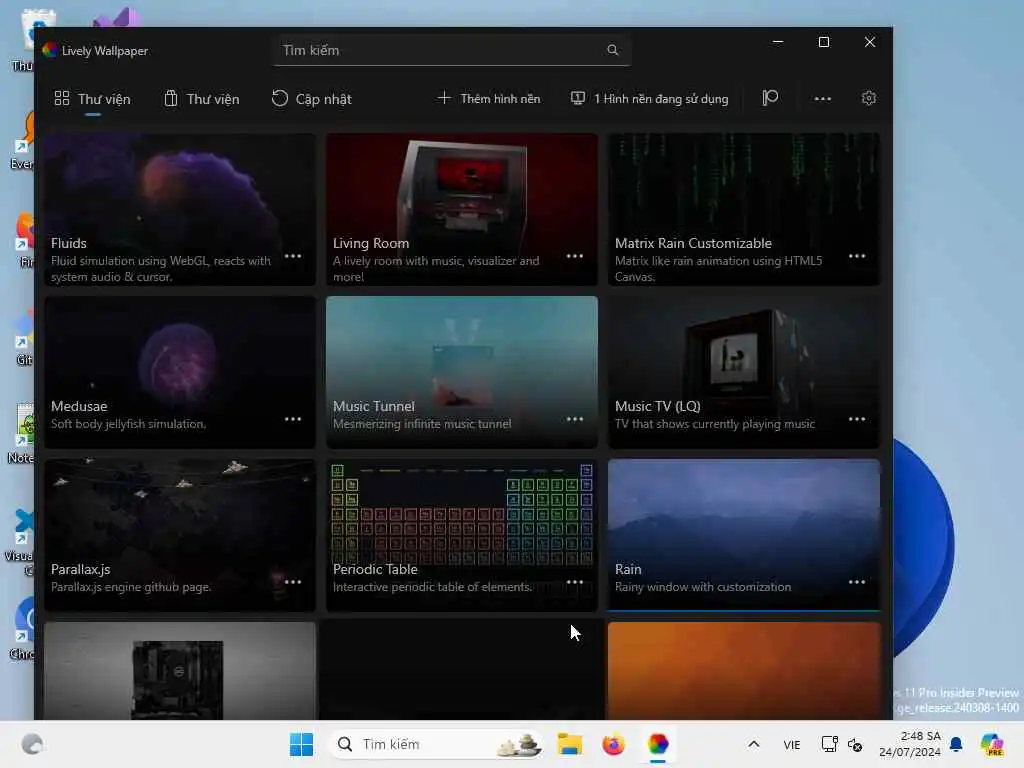Open the Copilot preview icon in taskbar
This screenshot has width=1024, height=768.
pyautogui.click(x=992, y=744)
